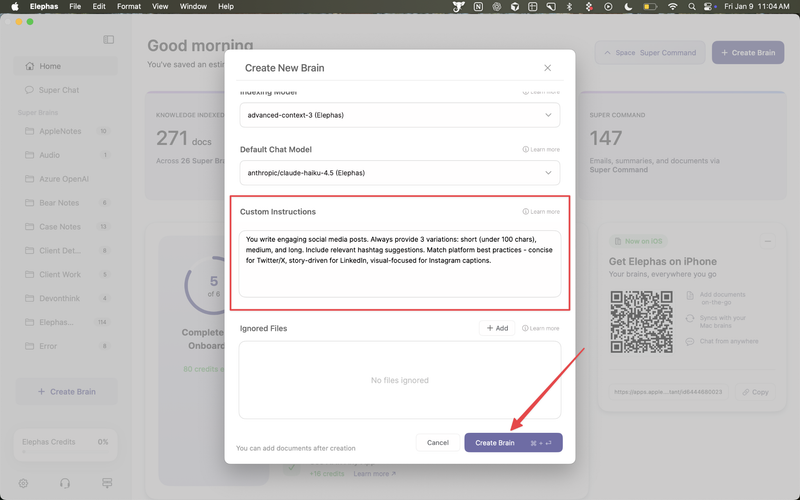Screen dimensions: 800x500
Task: Select the Bear Notes brain folder
Action: pyautogui.click(x=66, y=203)
